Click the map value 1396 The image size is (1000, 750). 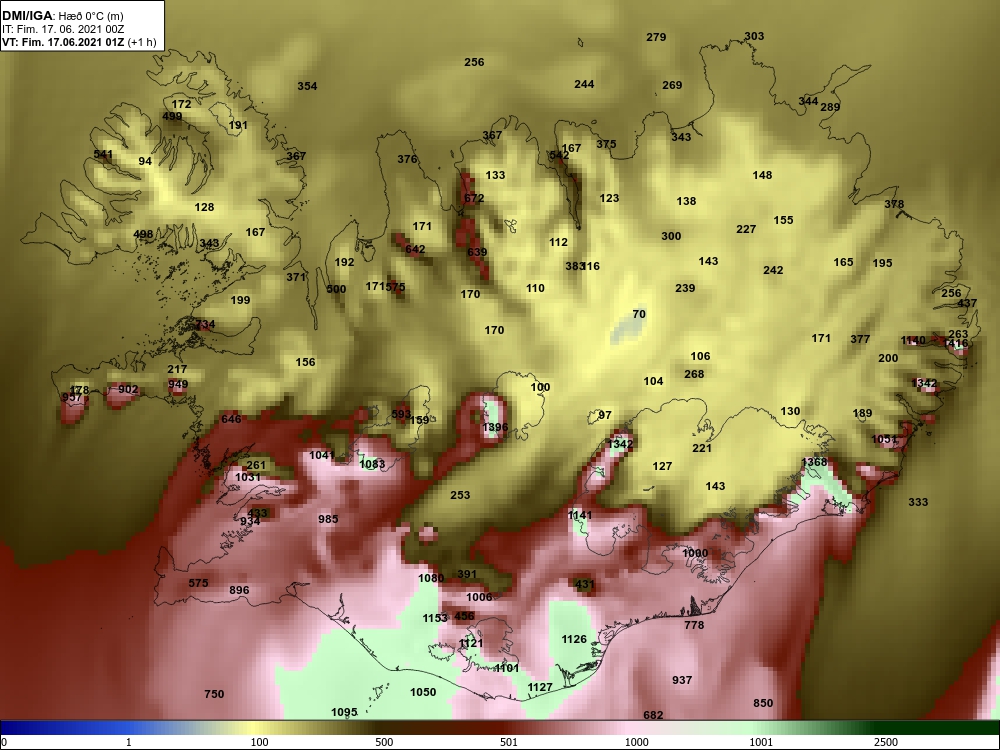tap(495, 427)
